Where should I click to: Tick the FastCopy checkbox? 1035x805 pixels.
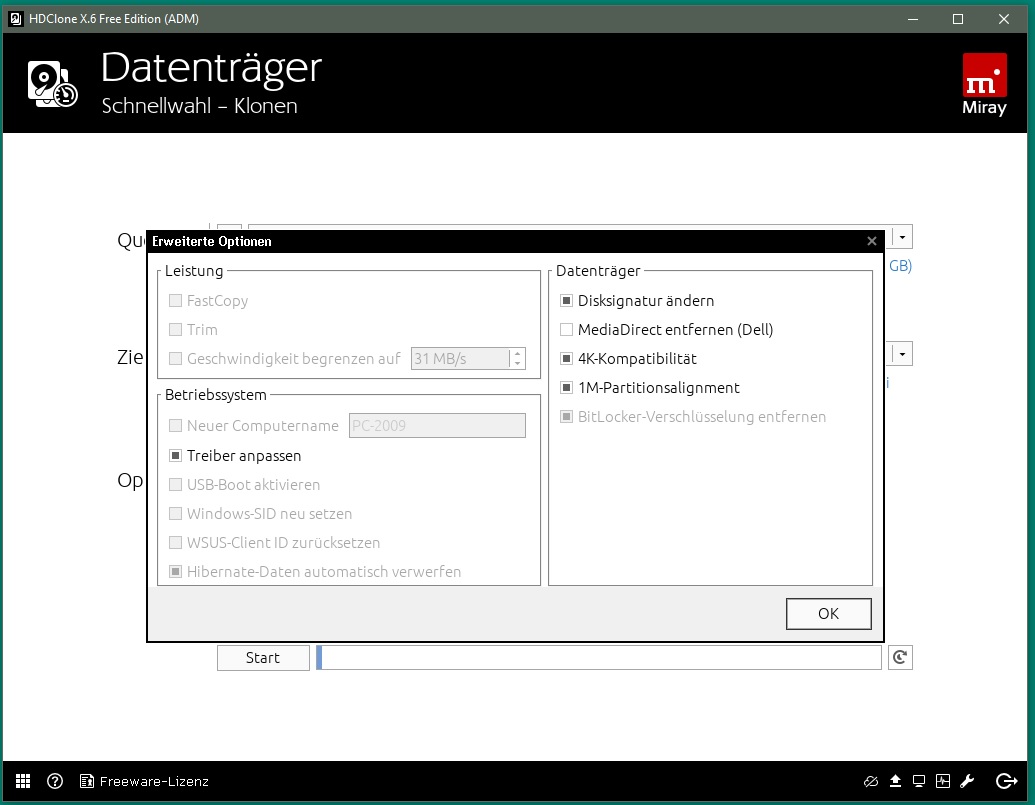pos(176,301)
